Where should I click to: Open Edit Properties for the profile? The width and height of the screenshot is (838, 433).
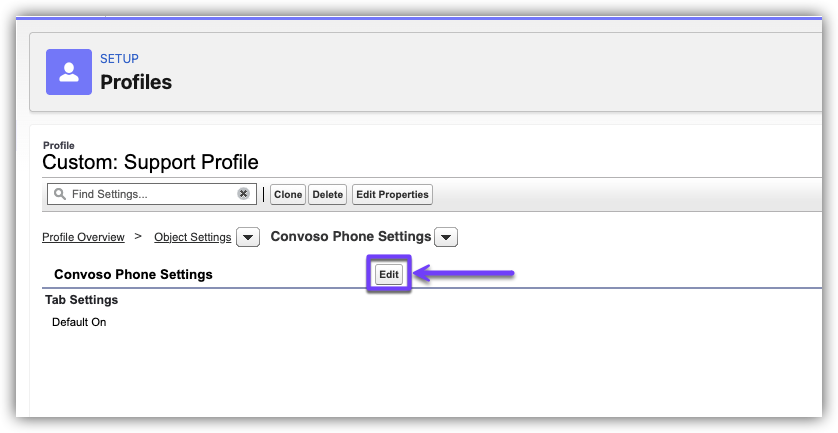[x=392, y=195]
